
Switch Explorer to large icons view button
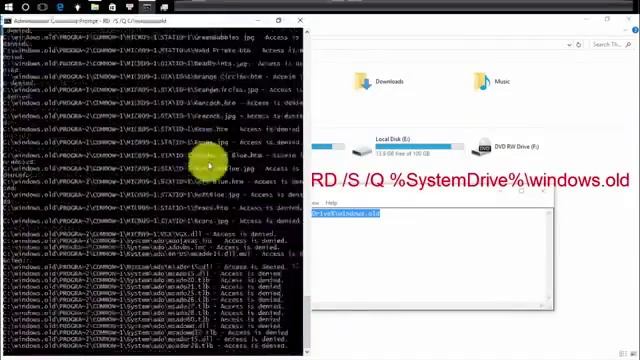633,354
